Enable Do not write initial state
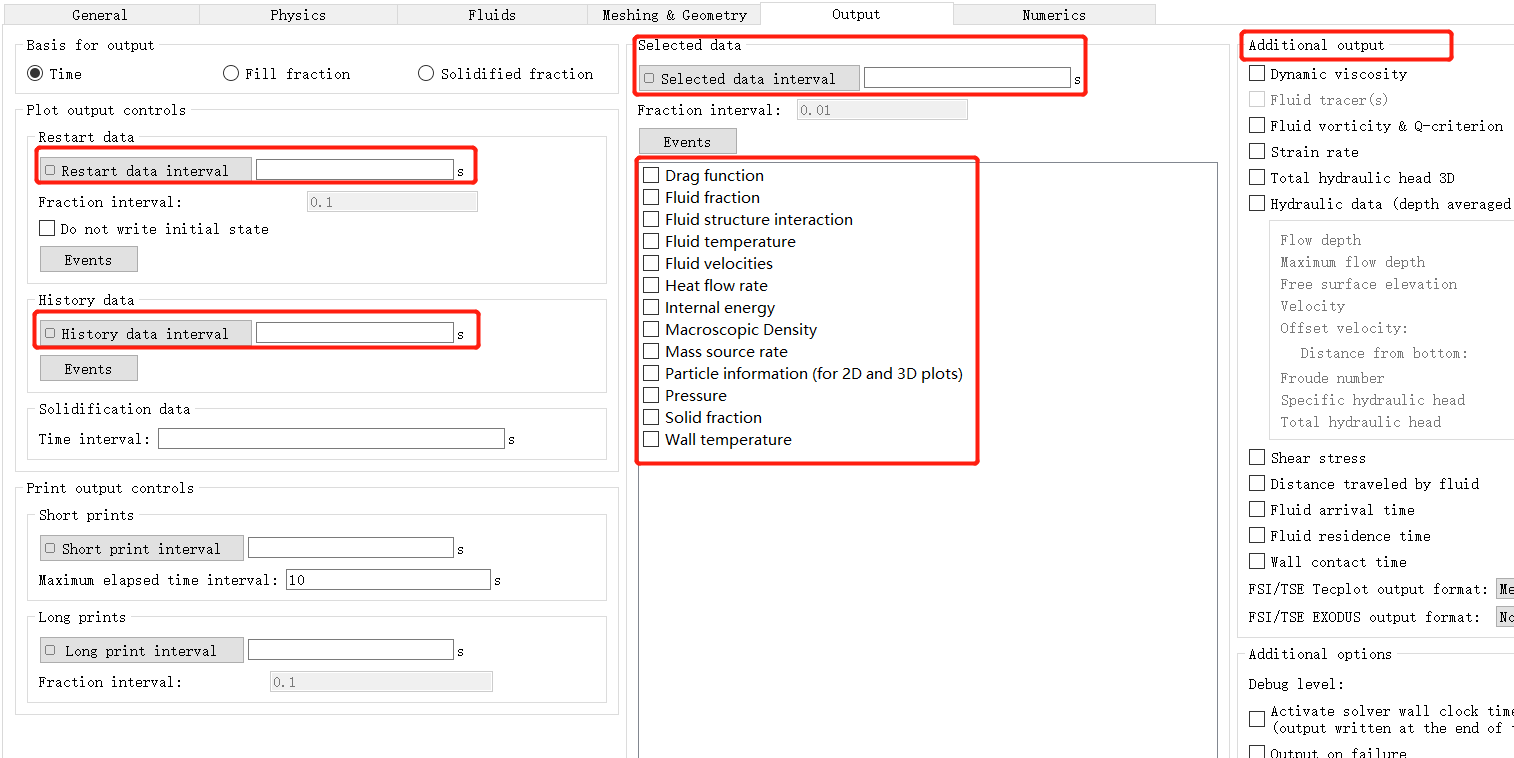Image resolution: width=1514 pixels, height=758 pixels. [47, 229]
